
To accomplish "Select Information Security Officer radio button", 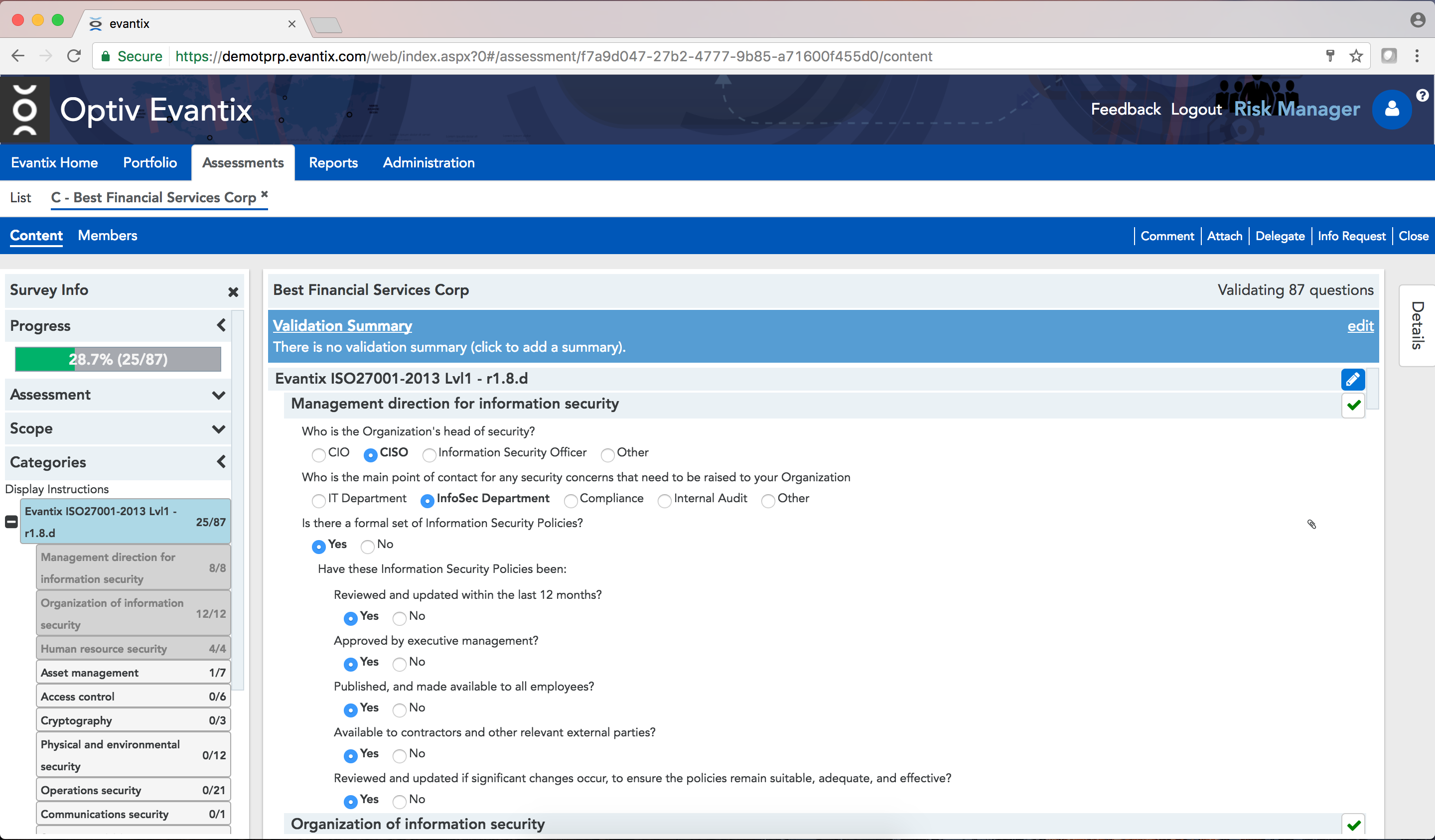I will point(429,454).
